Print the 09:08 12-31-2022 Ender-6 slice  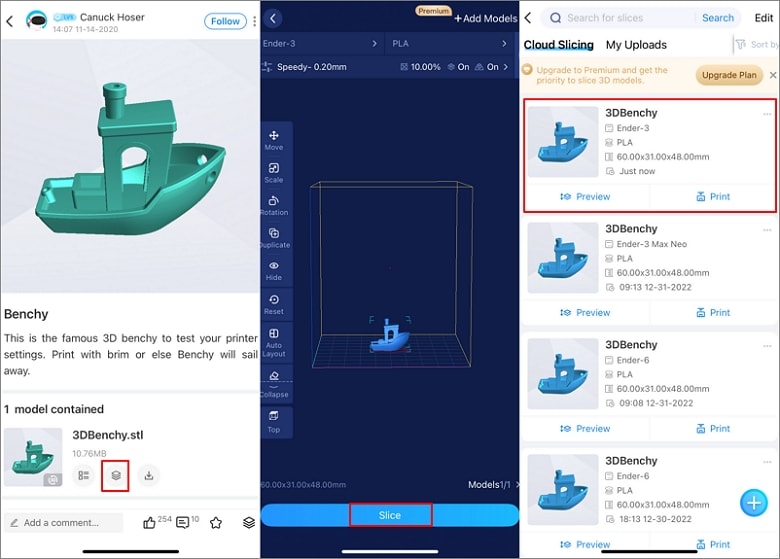[713, 428]
